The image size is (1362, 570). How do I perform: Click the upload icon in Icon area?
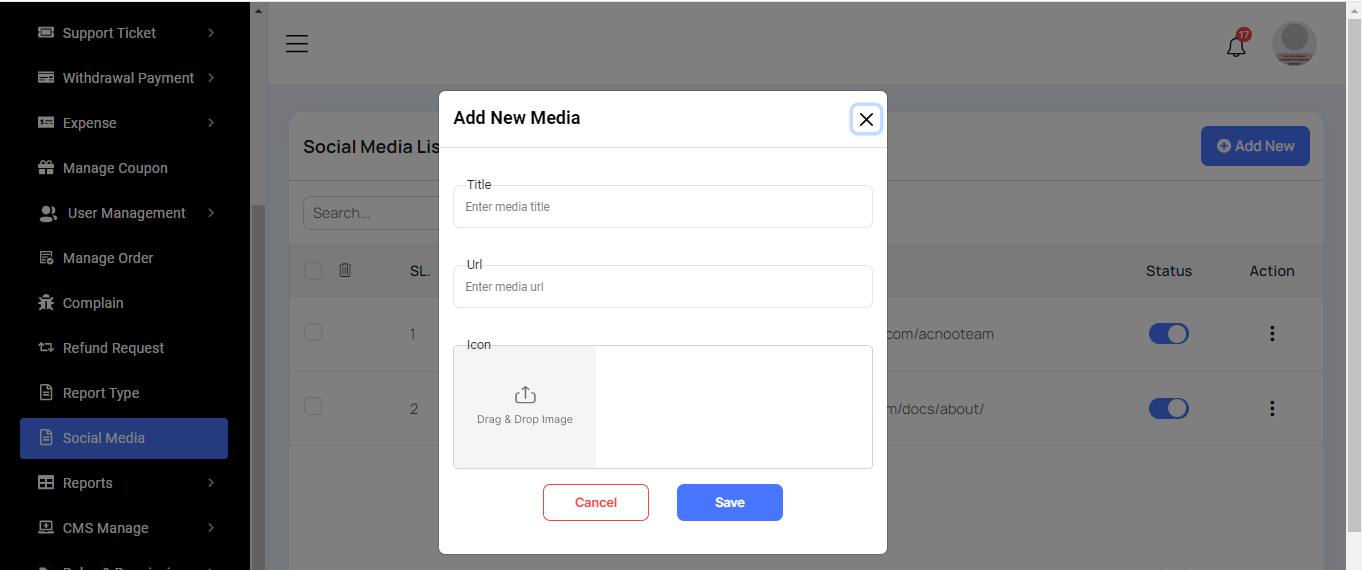(525, 395)
